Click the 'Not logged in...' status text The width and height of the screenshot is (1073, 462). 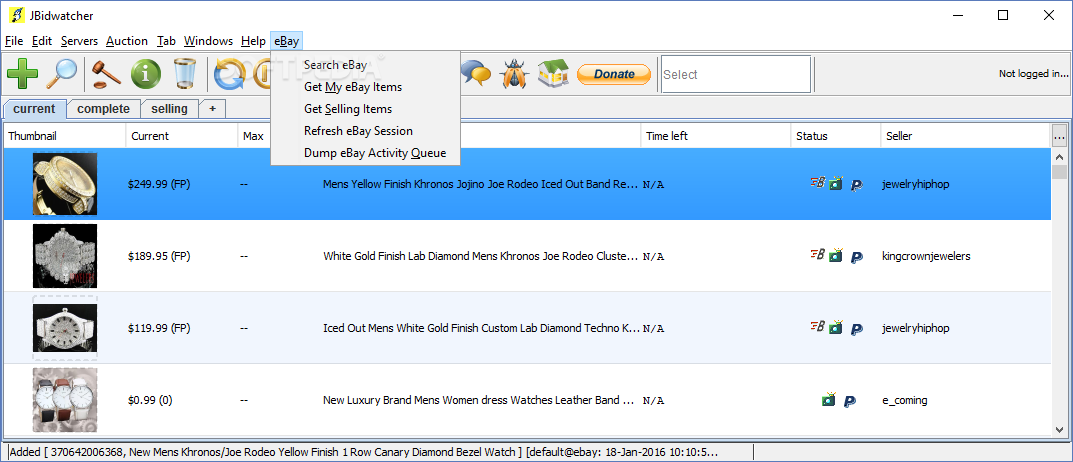click(1033, 73)
